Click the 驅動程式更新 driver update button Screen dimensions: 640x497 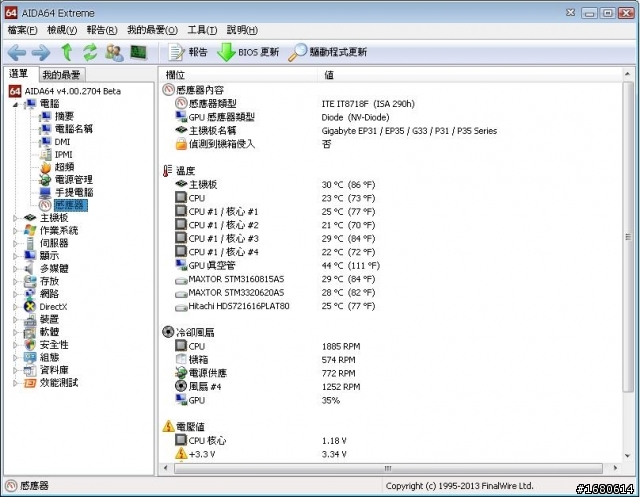pyautogui.click(x=328, y=52)
